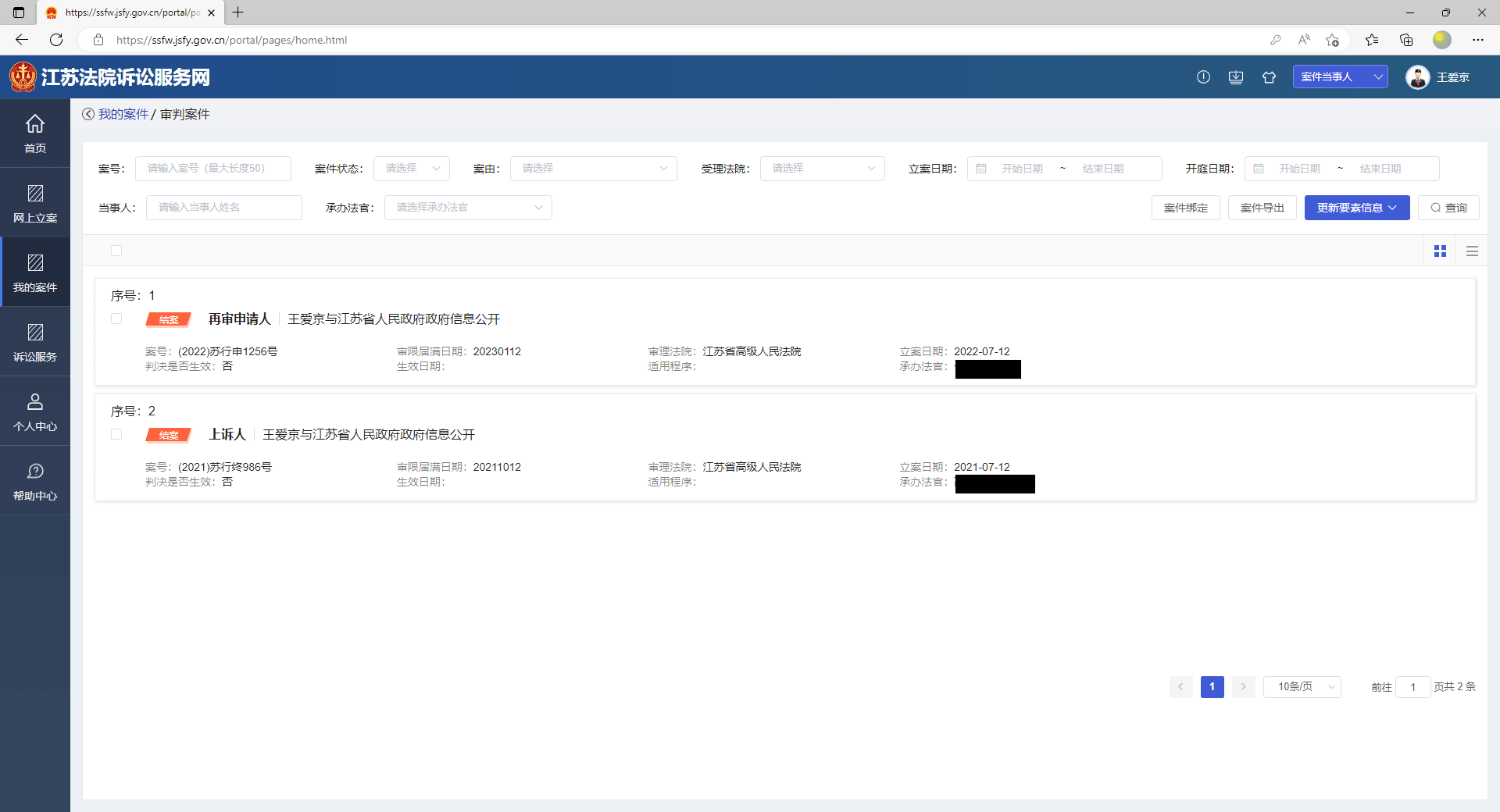This screenshot has width=1500, height=812.
Task: Refresh the page with browser reload icon
Action: coord(56,40)
